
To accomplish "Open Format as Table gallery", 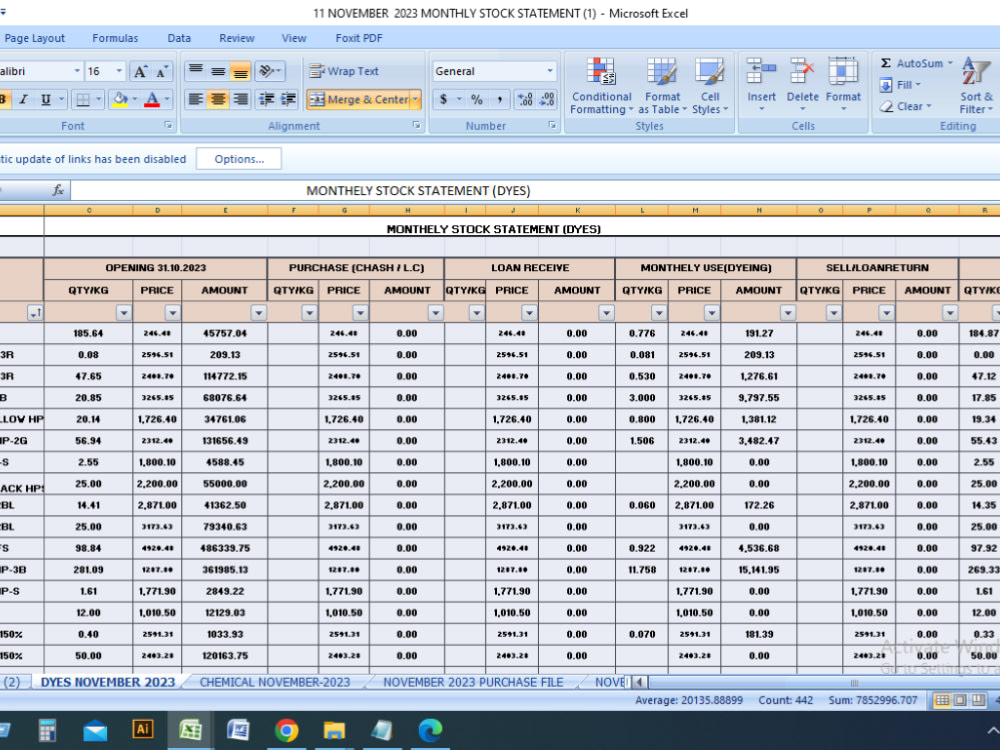I will coord(662,87).
